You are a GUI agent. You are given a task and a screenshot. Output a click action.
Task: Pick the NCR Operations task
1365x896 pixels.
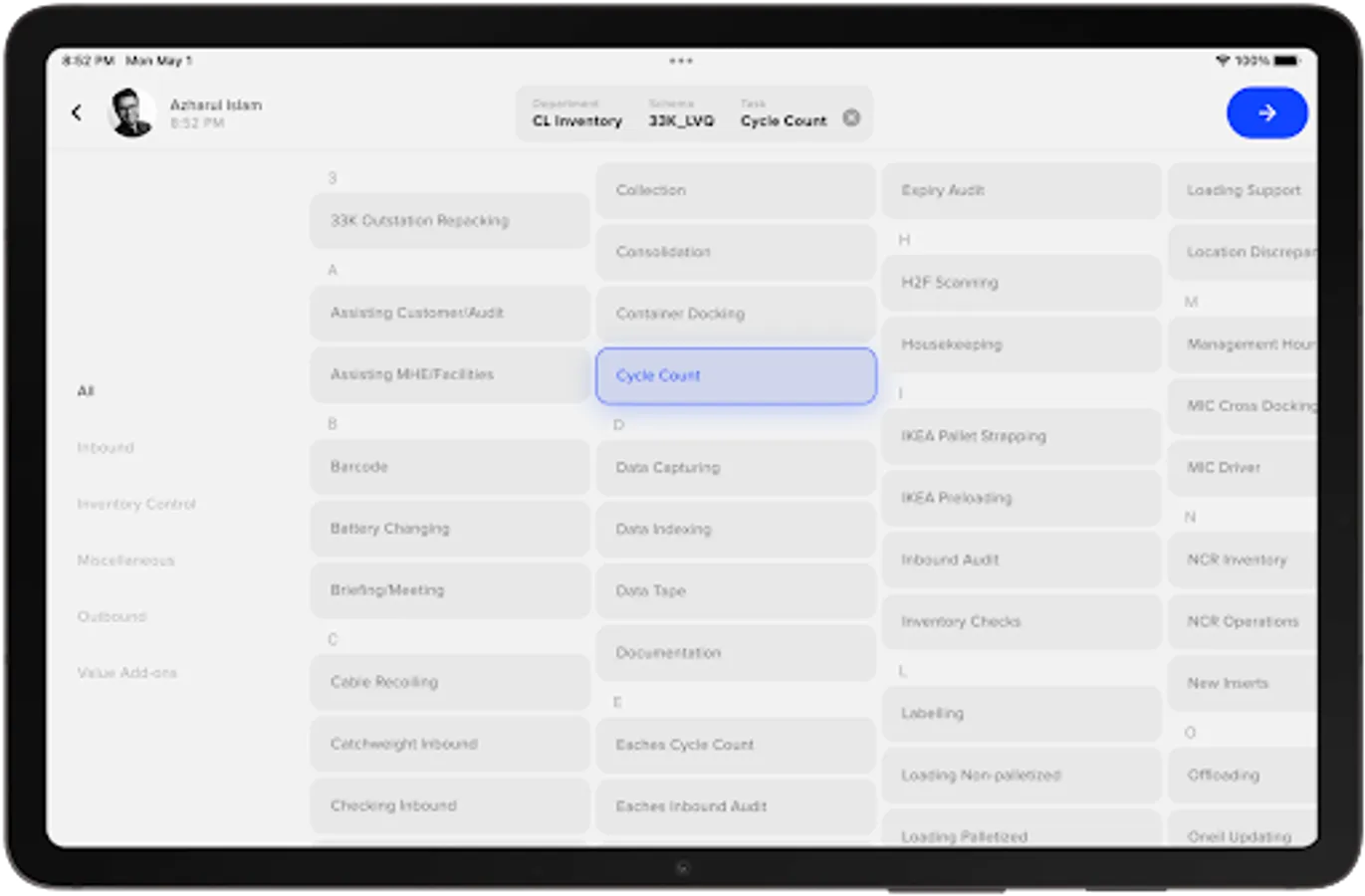pyautogui.click(x=1243, y=621)
